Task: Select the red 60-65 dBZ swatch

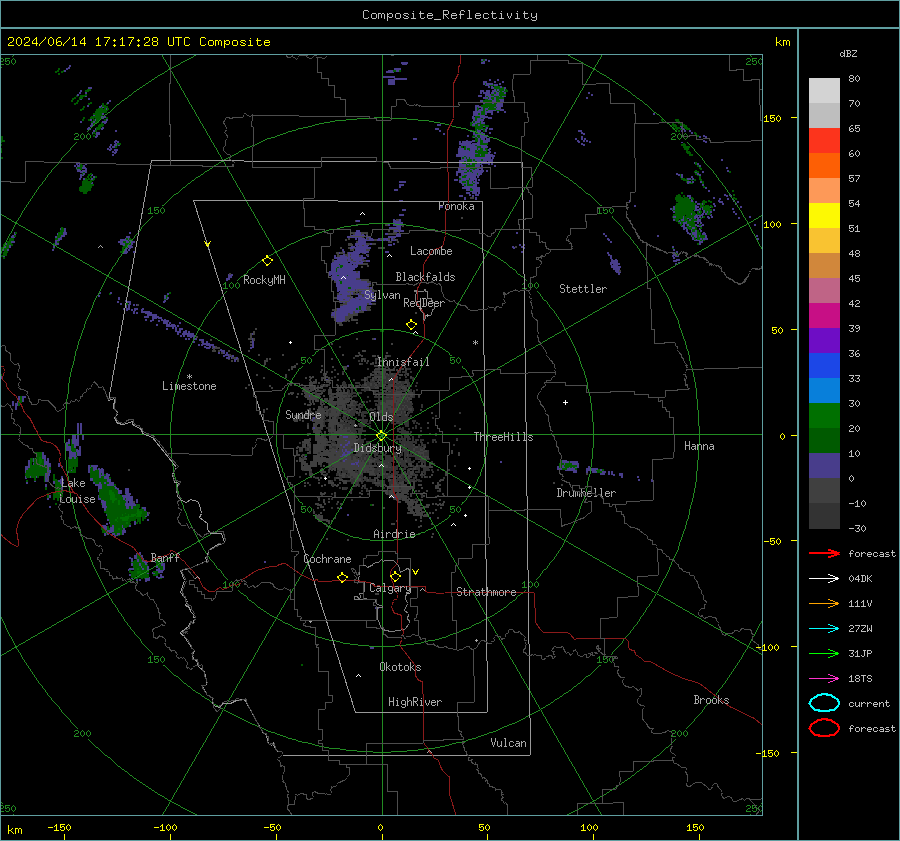Action: [x=824, y=141]
